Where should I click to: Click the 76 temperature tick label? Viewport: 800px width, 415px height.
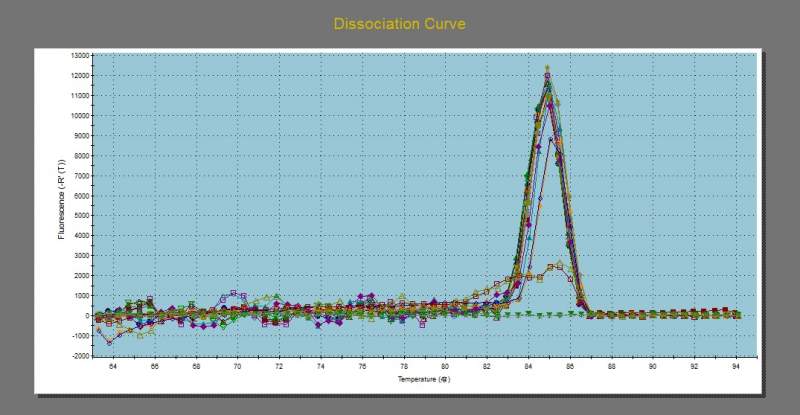362,366
